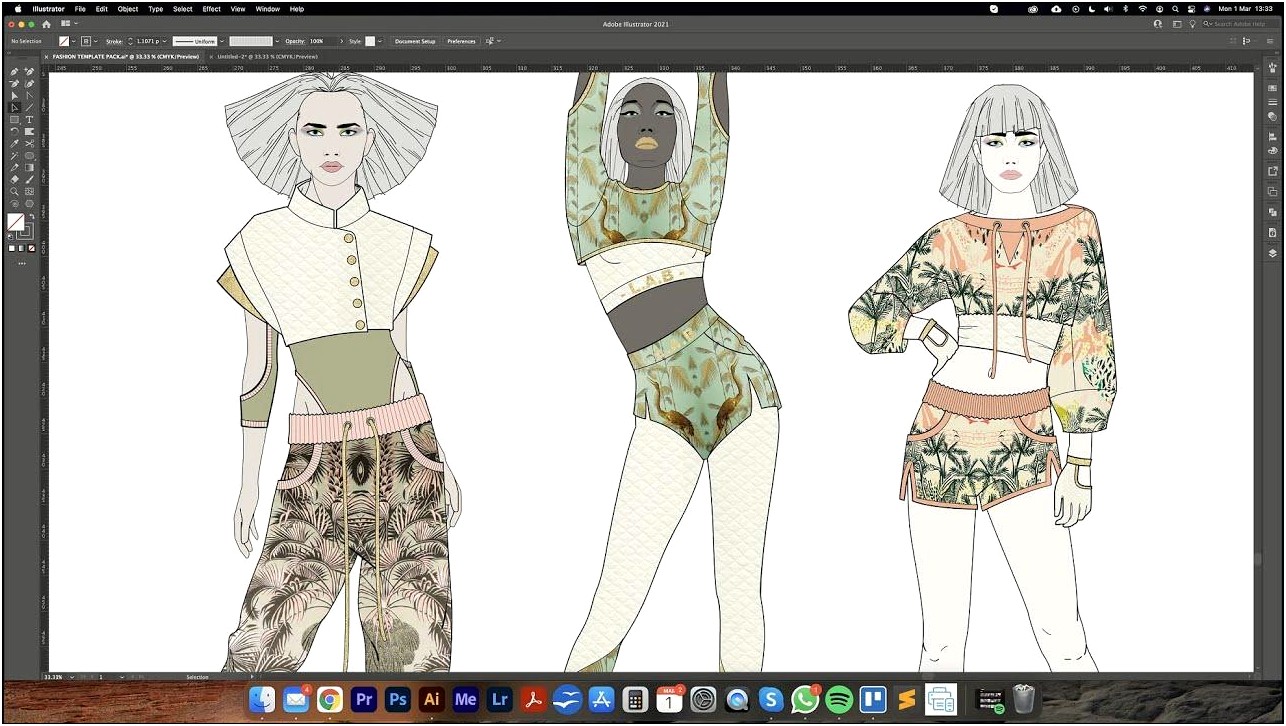Click the Home icon in app bar
This screenshot has width=1286, height=726.
[x=46, y=24]
